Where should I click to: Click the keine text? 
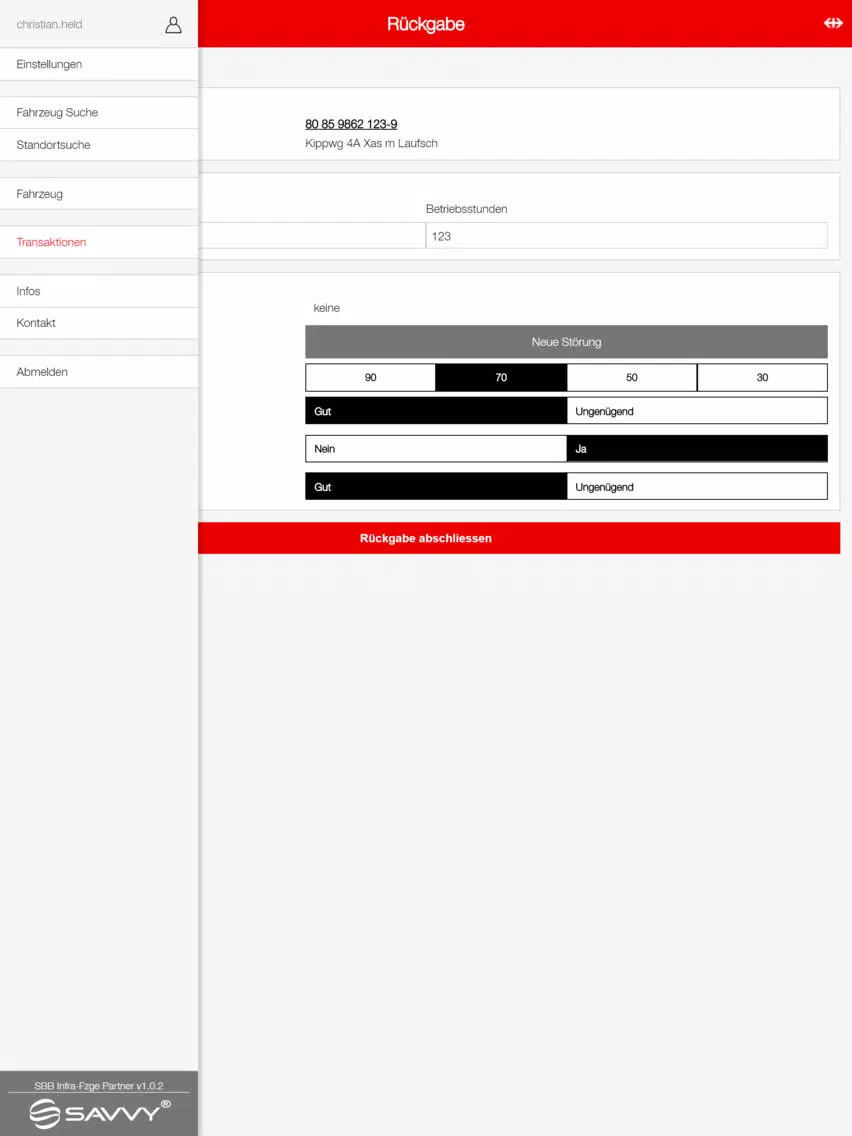click(327, 308)
